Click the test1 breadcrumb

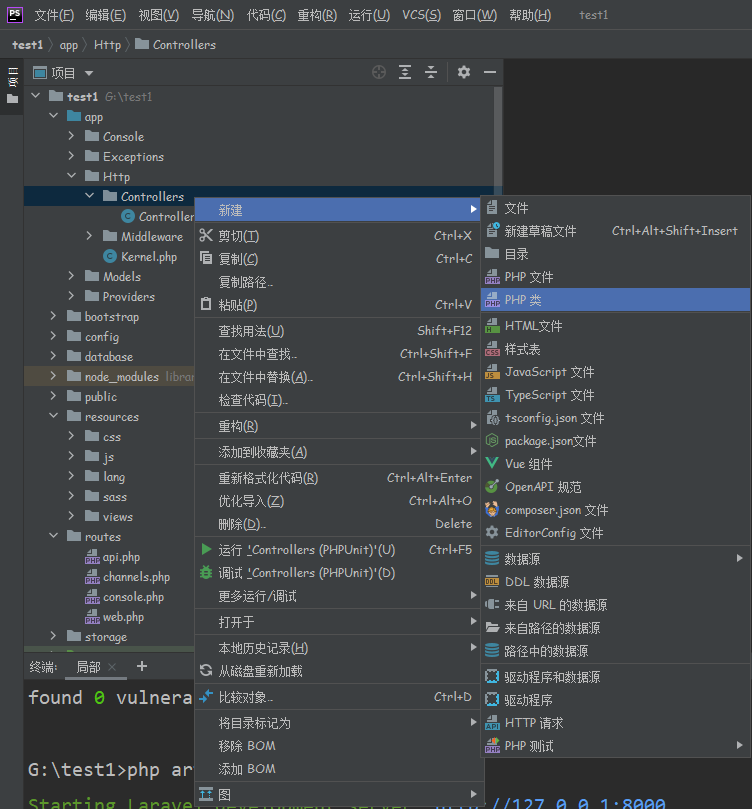click(27, 45)
